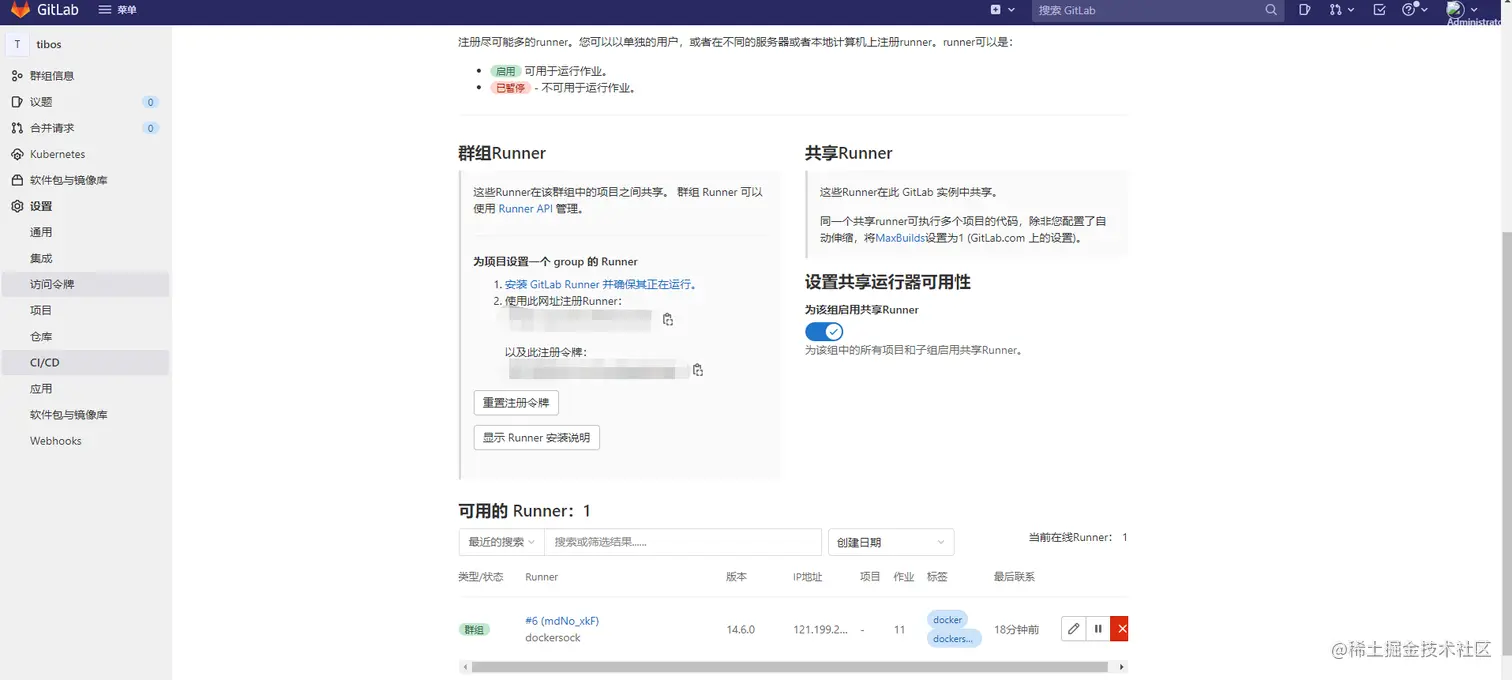Select Webhooks settings sub-item
The image size is (1512, 680).
(x=56, y=440)
